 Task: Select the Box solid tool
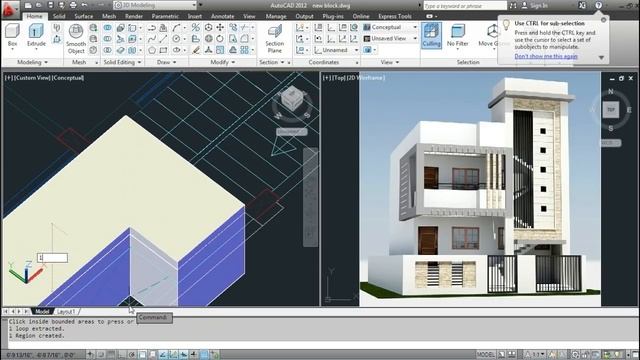(x=12, y=35)
